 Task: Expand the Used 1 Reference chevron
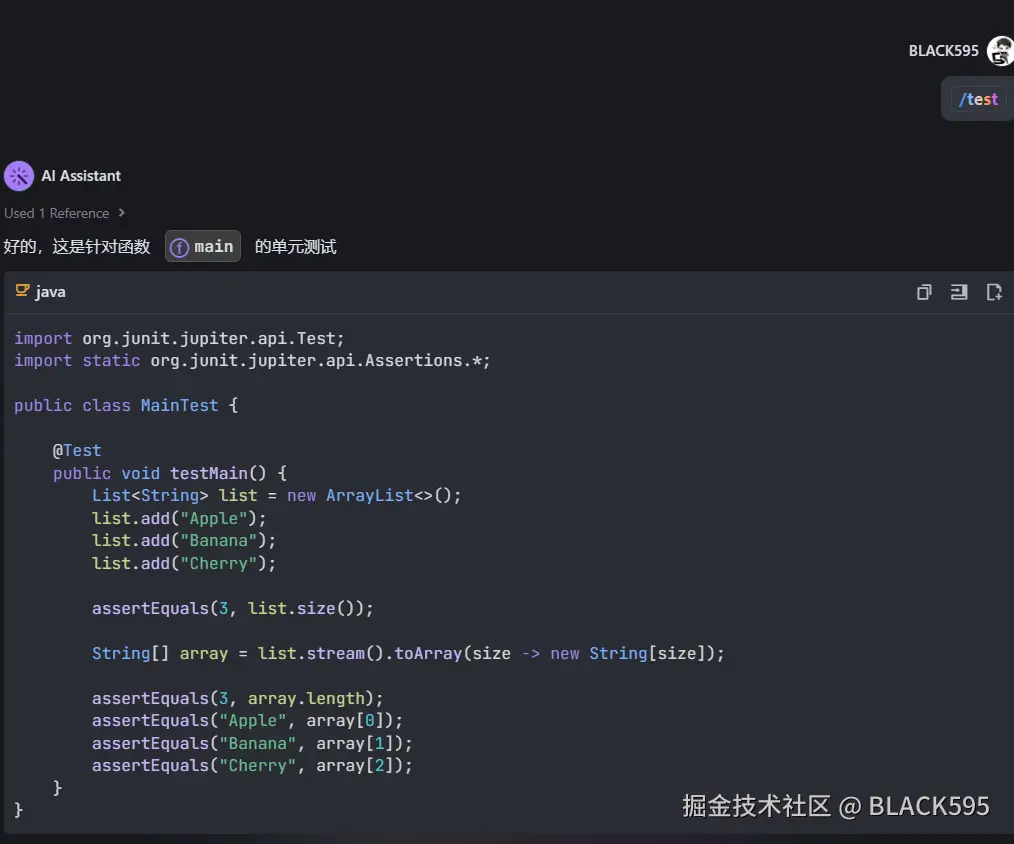(121, 213)
